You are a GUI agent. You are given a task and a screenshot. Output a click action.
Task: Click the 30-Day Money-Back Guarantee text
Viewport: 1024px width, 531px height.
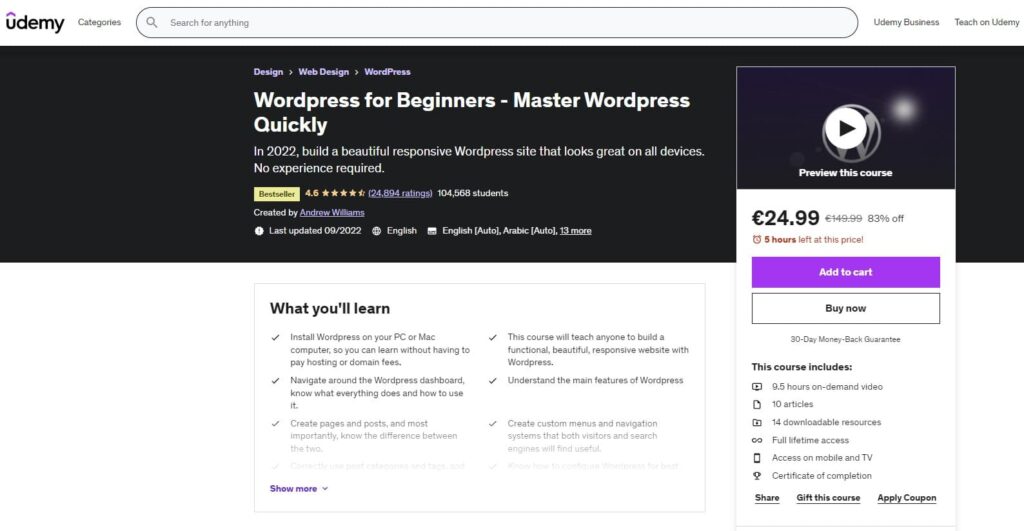click(x=845, y=340)
